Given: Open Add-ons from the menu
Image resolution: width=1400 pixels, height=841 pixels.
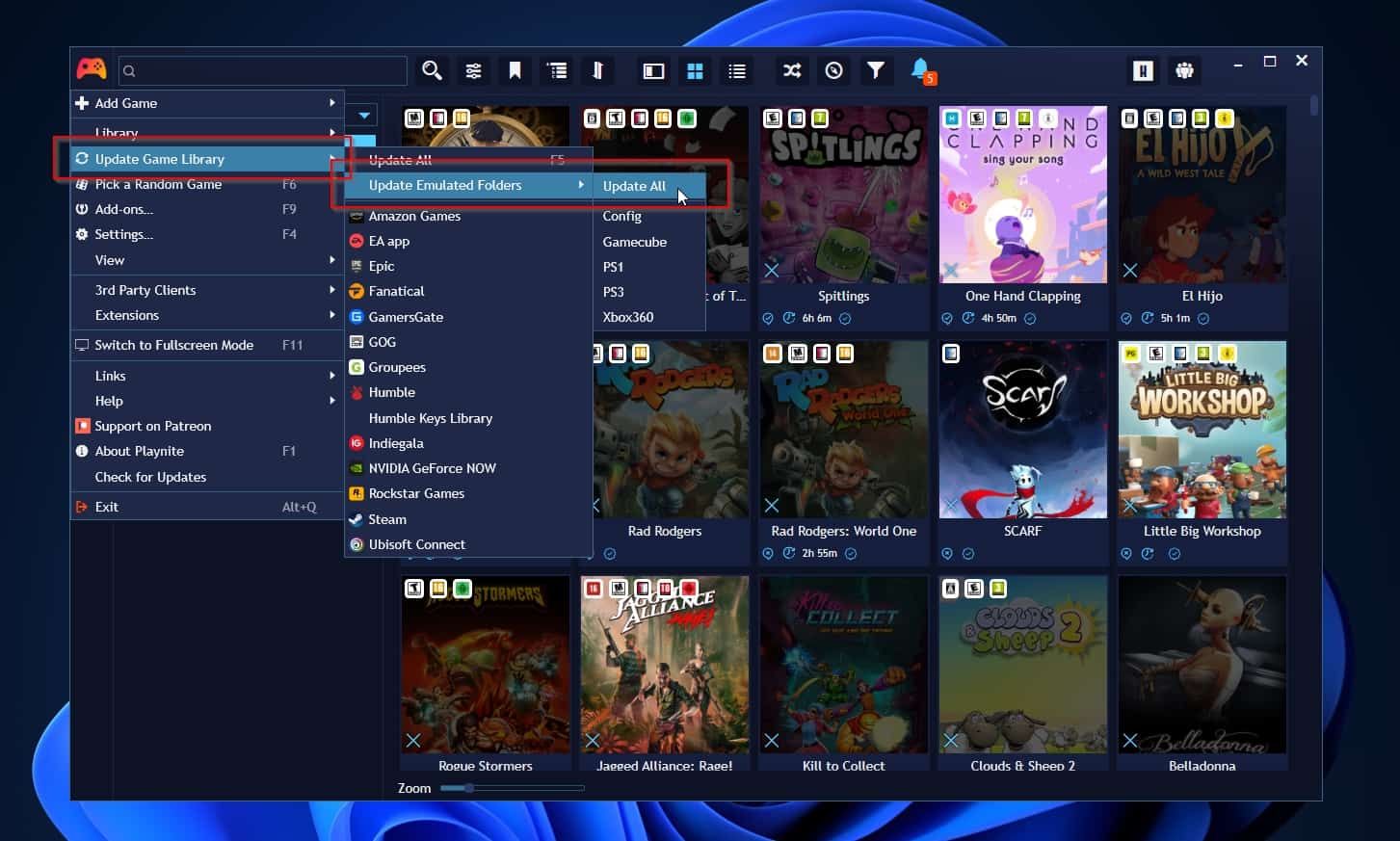Looking at the screenshot, I should pyautogui.click(x=207, y=209).
